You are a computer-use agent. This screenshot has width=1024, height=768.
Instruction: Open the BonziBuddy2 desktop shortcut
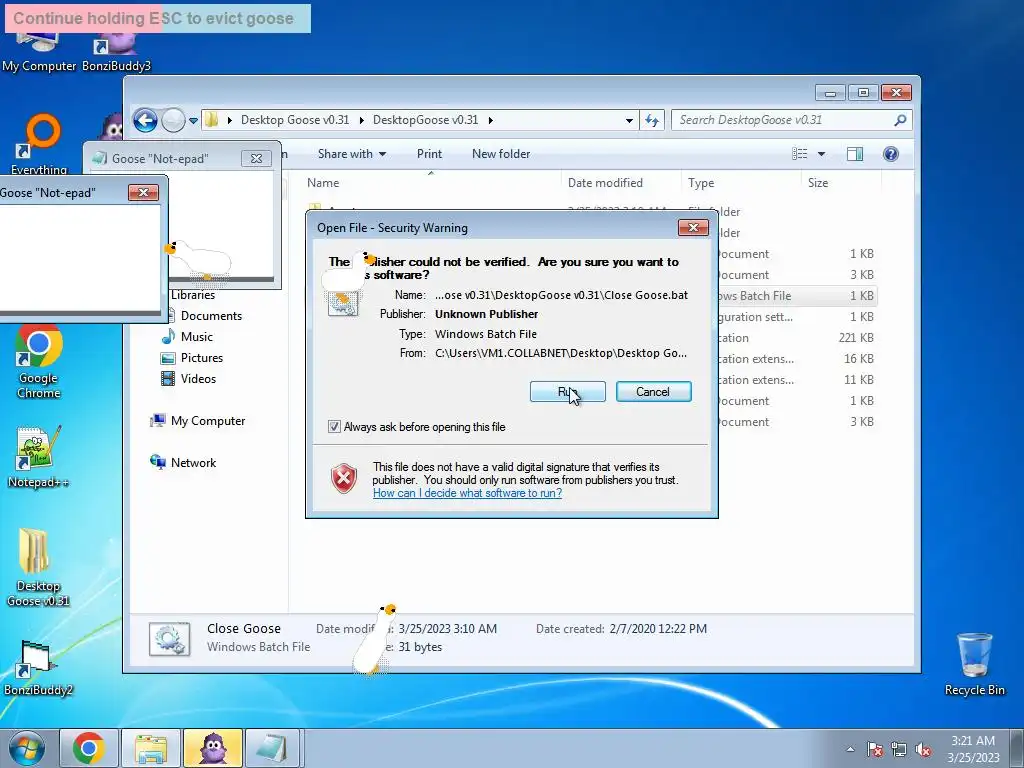coord(38,667)
